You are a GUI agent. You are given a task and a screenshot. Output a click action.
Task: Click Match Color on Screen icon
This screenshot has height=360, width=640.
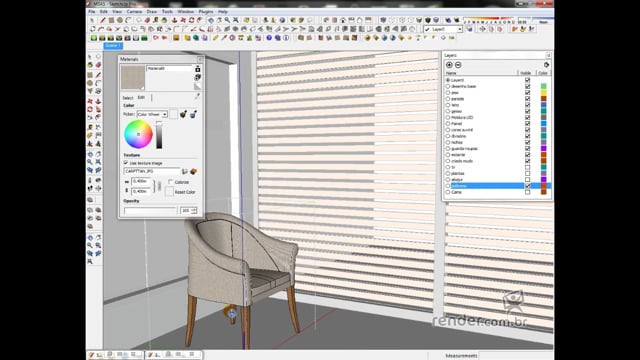pyautogui.click(x=193, y=114)
